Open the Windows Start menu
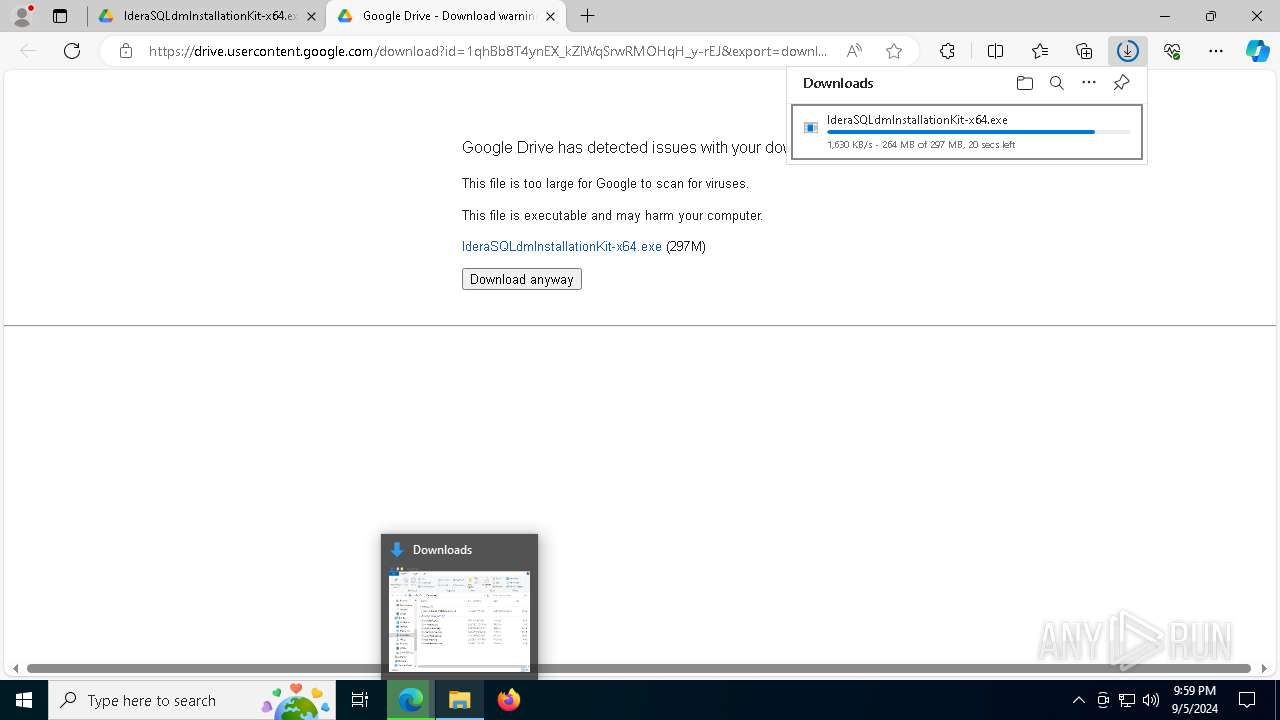1280x720 pixels. (x=24, y=700)
